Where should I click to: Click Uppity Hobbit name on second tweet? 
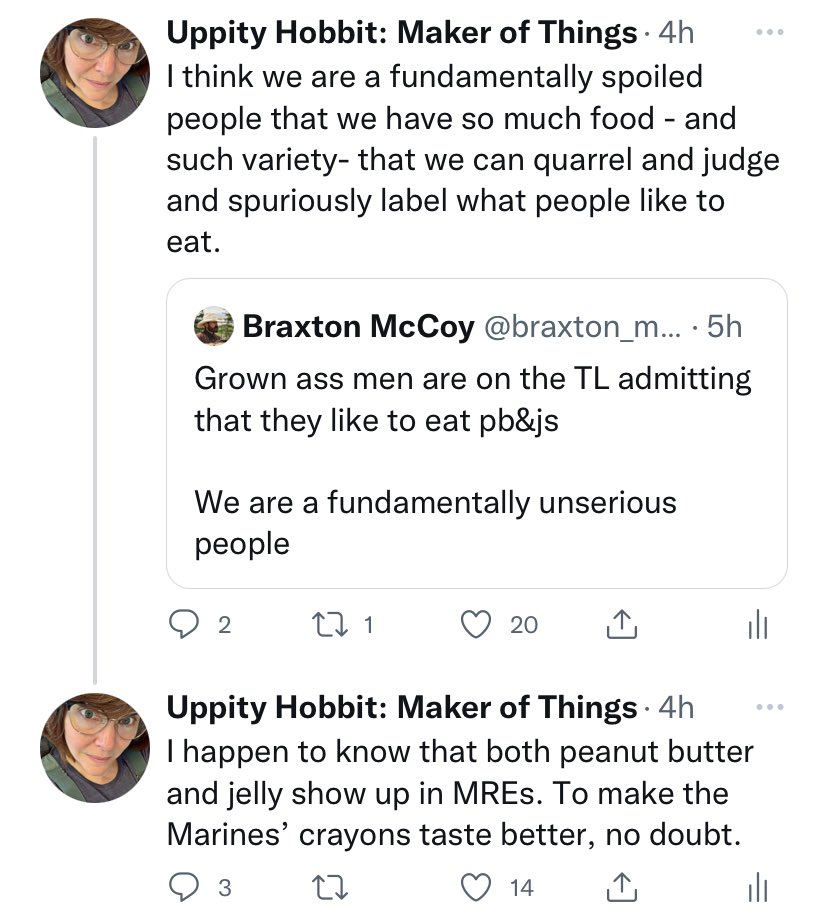[400, 707]
